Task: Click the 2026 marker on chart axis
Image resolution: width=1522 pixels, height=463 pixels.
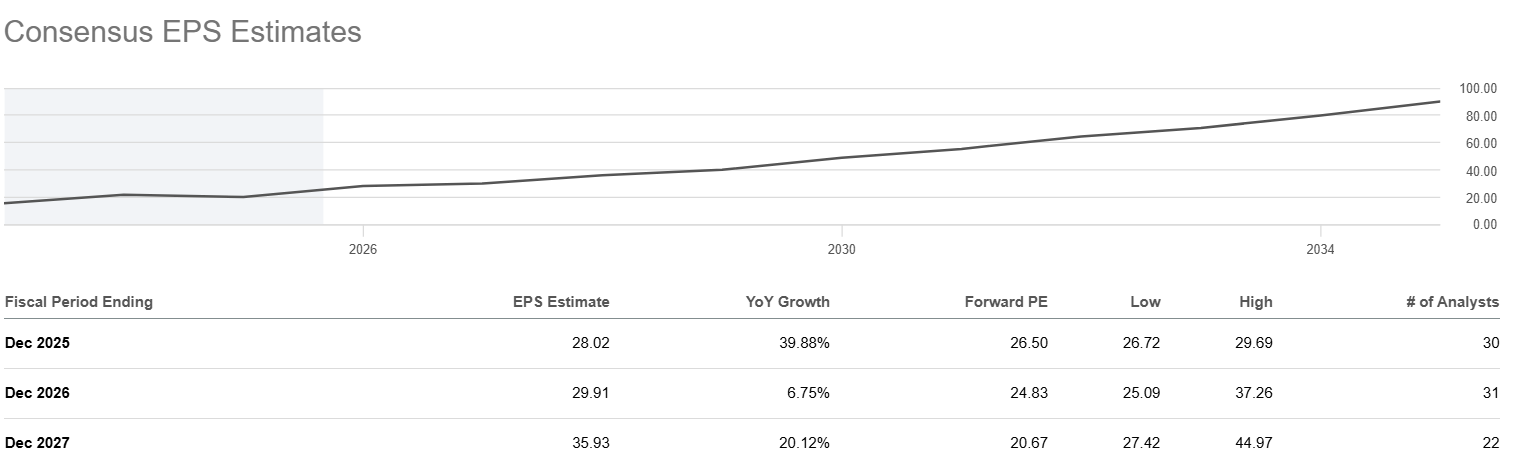Action: 363,249
